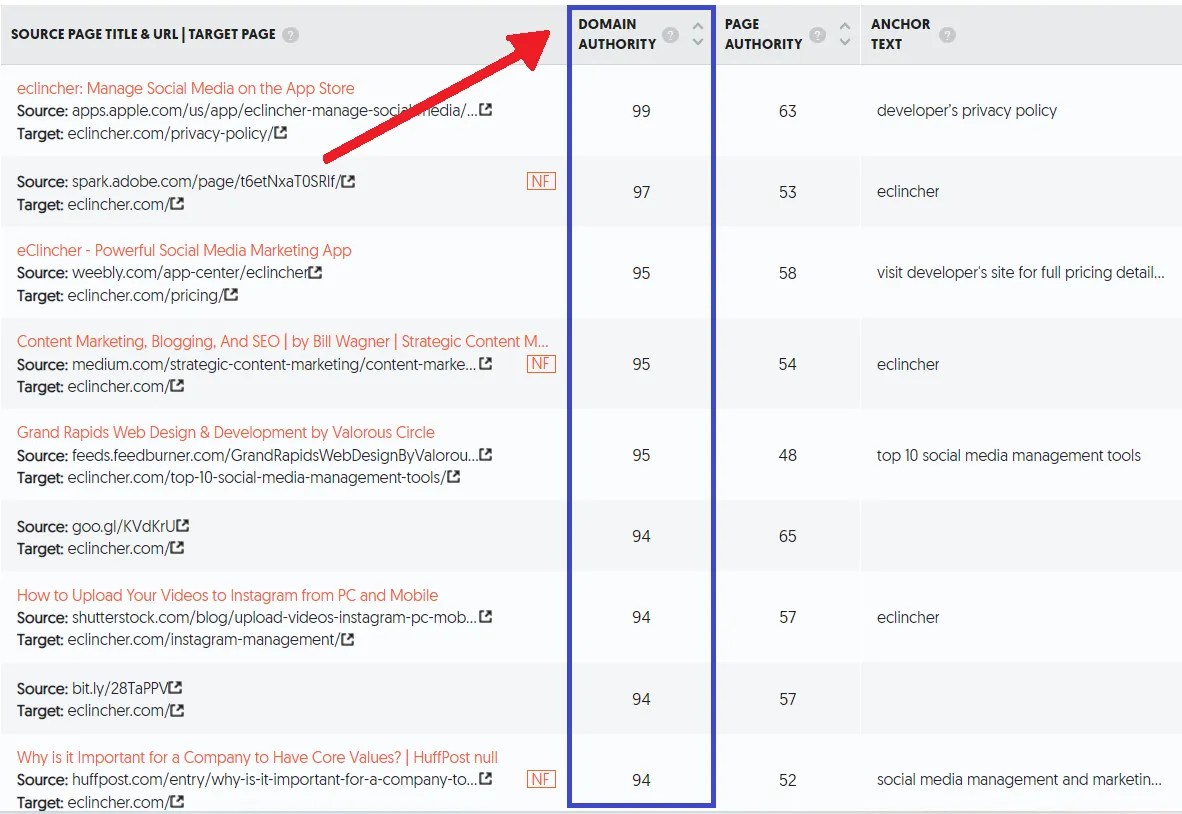Screen dimensions: 1182x814
Task: Open external link icon next to spark.adobe.com source
Action: point(349,181)
